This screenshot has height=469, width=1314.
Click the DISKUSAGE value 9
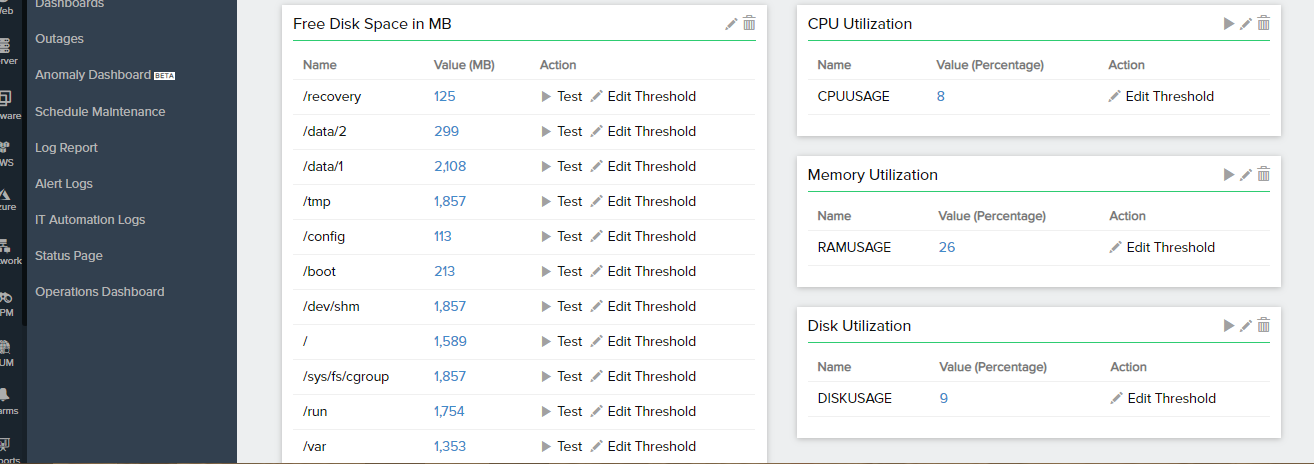944,399
